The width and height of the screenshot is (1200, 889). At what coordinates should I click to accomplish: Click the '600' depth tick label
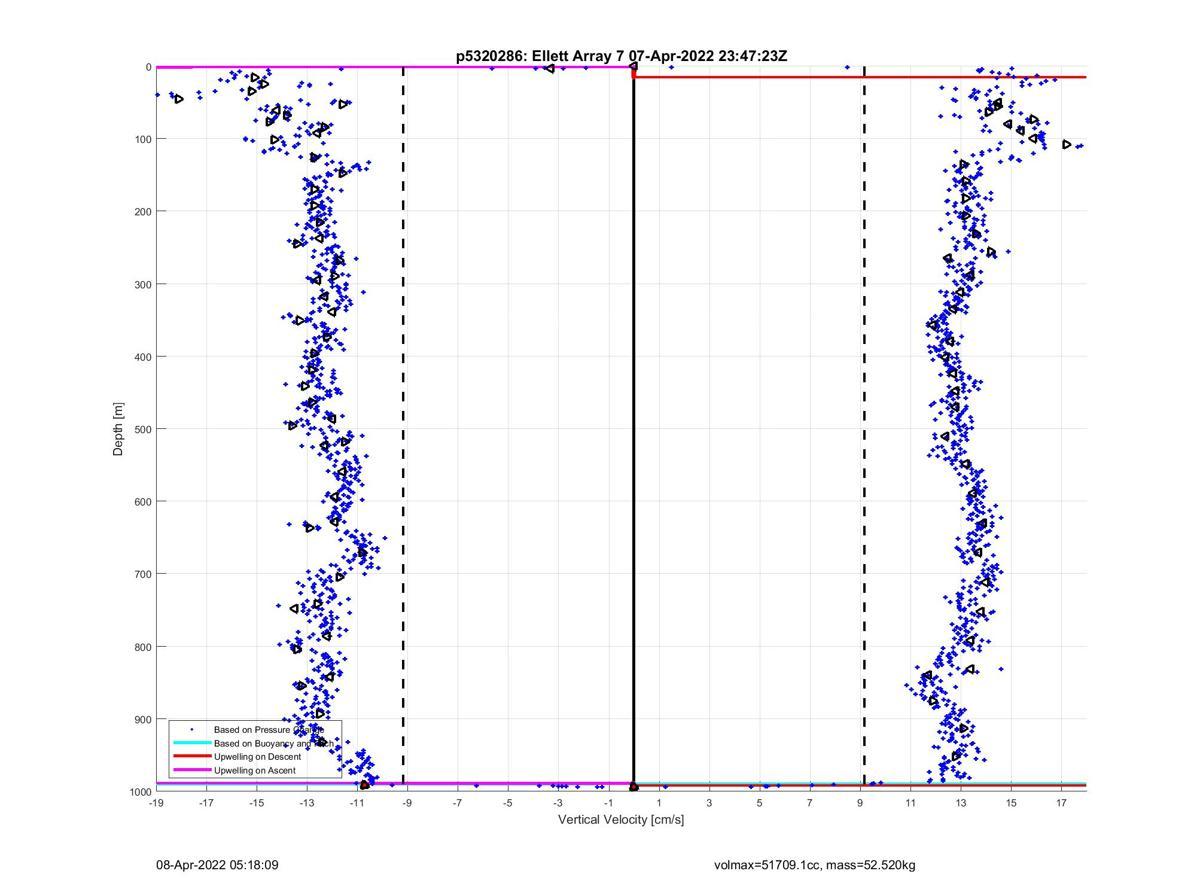tap(142, 502)
